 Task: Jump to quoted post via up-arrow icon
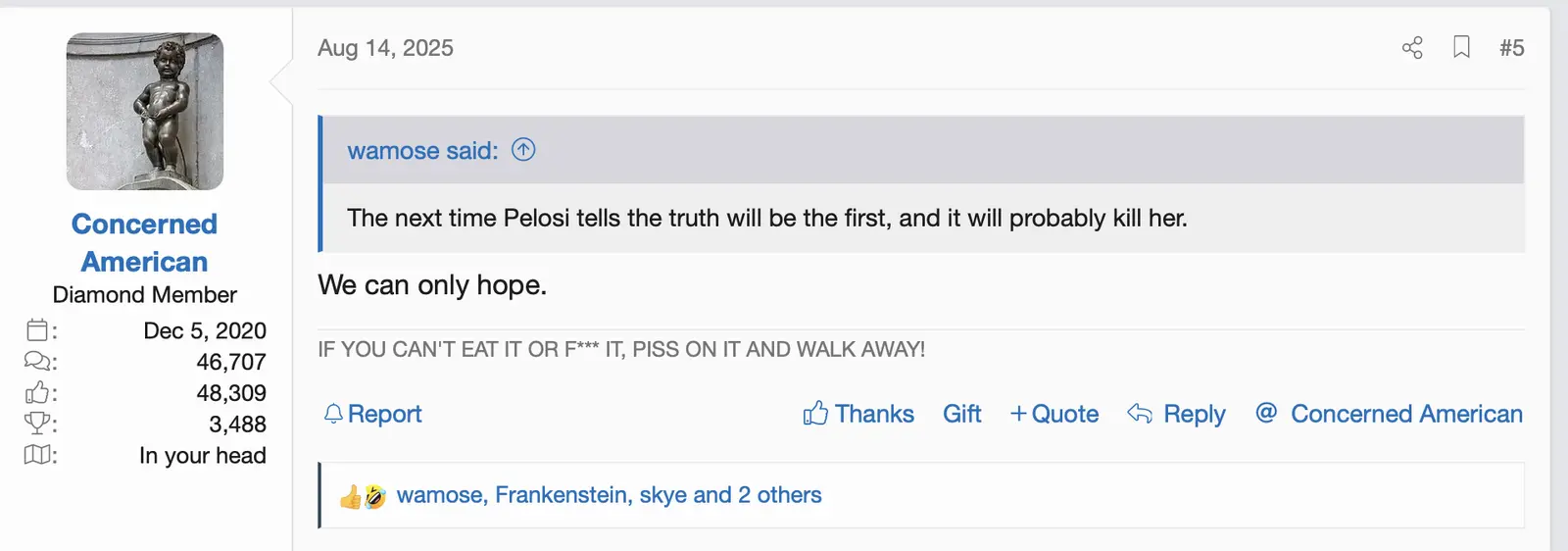pos(524,150)
